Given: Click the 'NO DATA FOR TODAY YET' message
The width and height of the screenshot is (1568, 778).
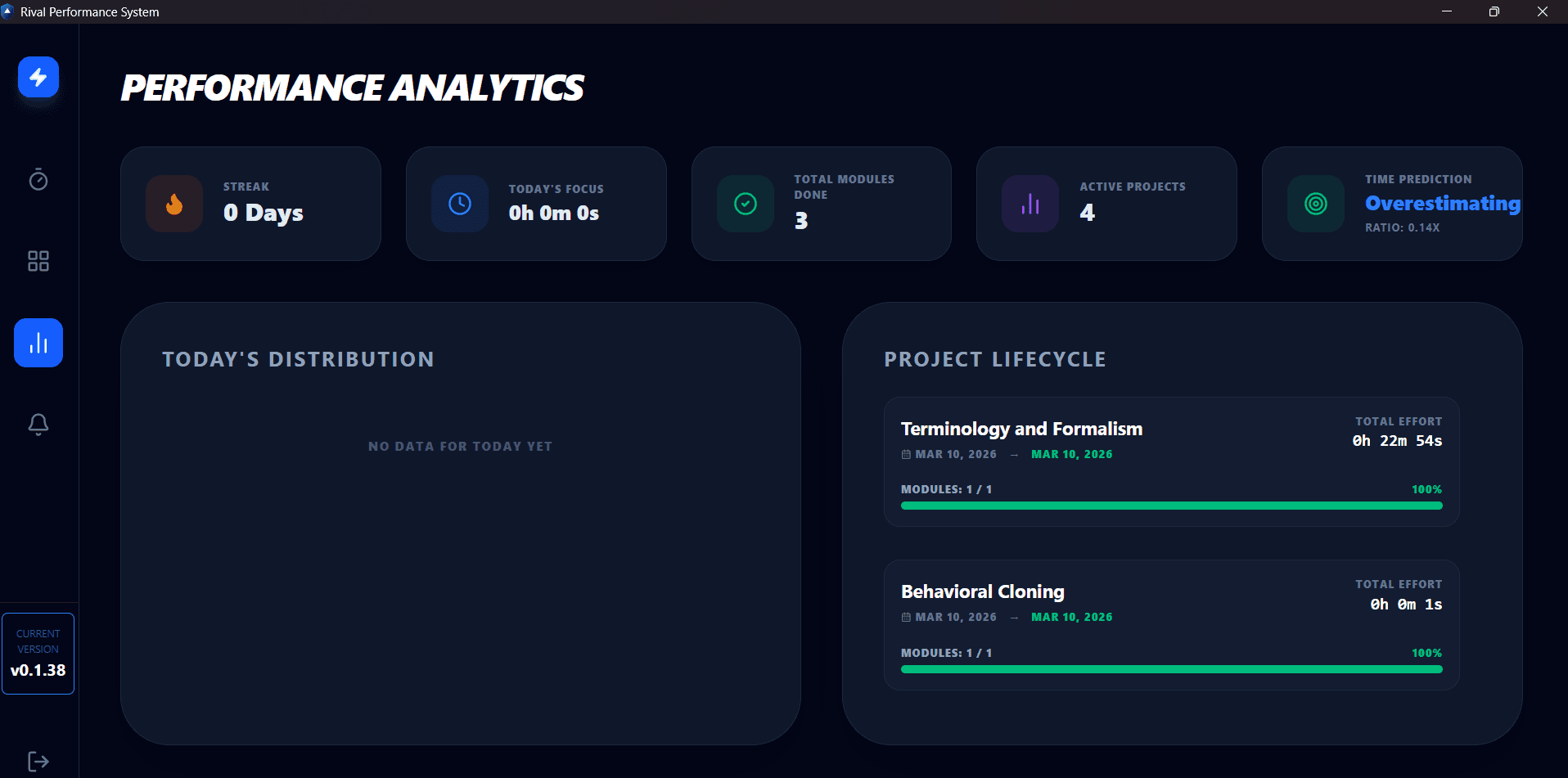Looking at the screenshot, I should [x=460, y=446].
